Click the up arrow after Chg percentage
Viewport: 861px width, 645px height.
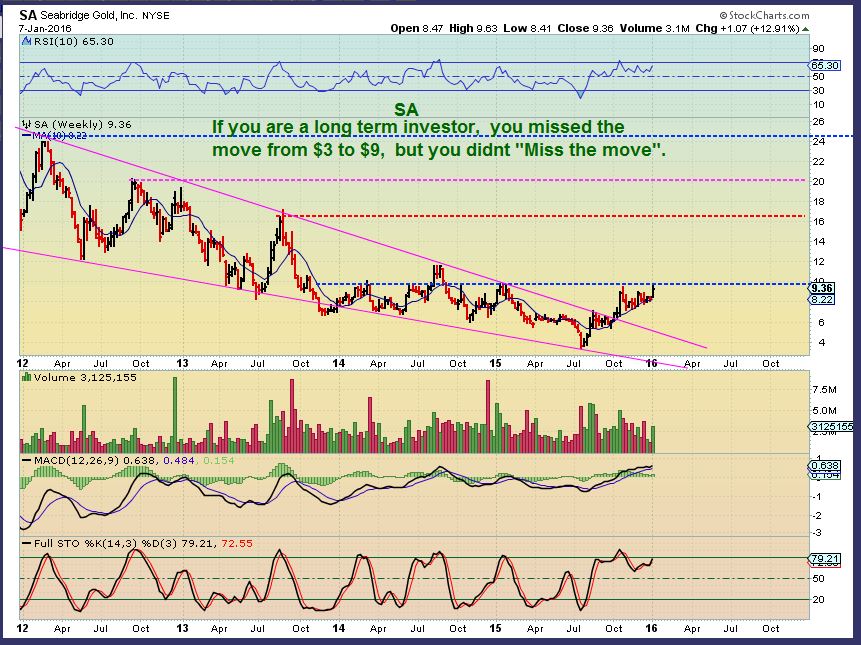[x=805, y=29]
